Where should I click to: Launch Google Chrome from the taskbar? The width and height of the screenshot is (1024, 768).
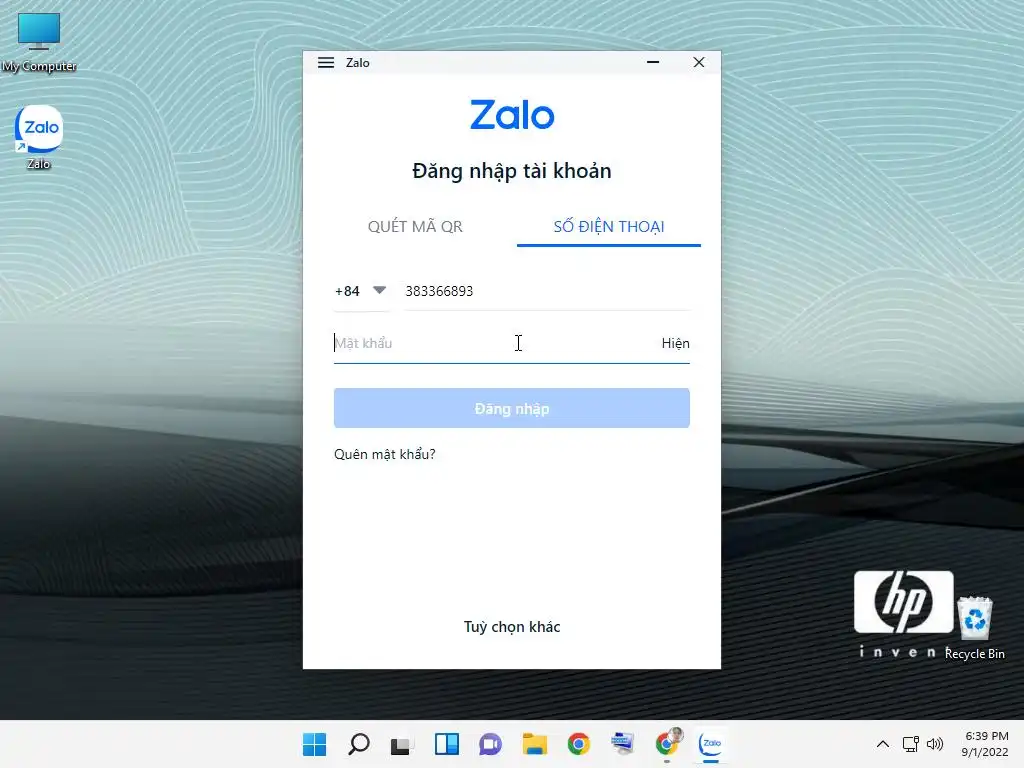(579, 744)
